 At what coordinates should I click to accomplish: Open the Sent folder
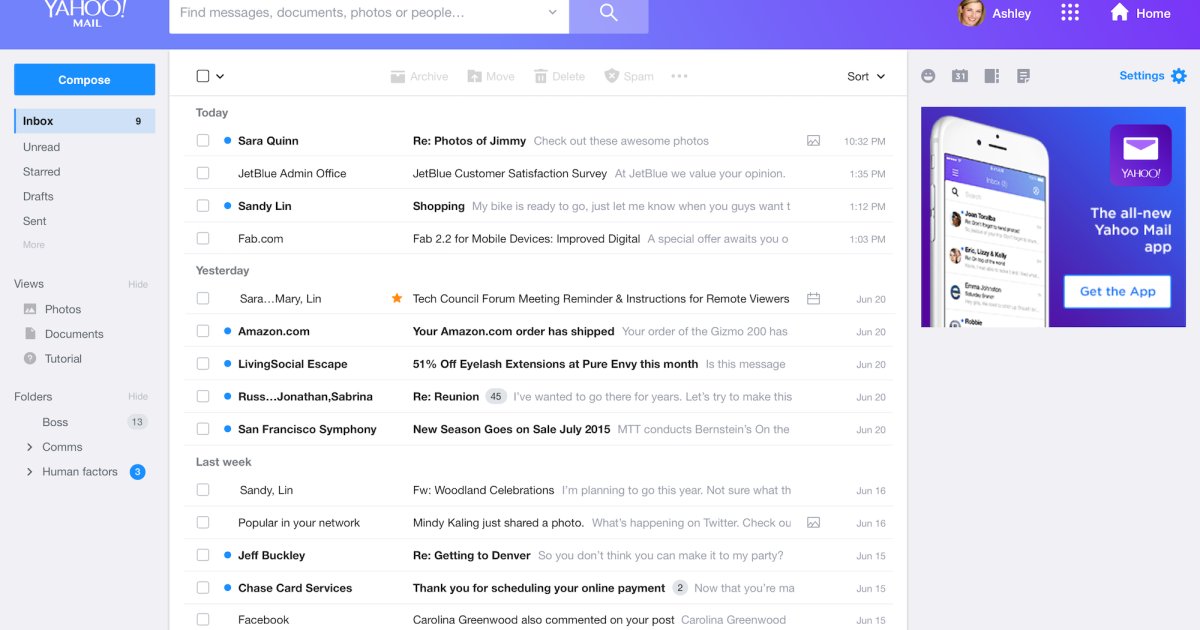click(35, 221)
